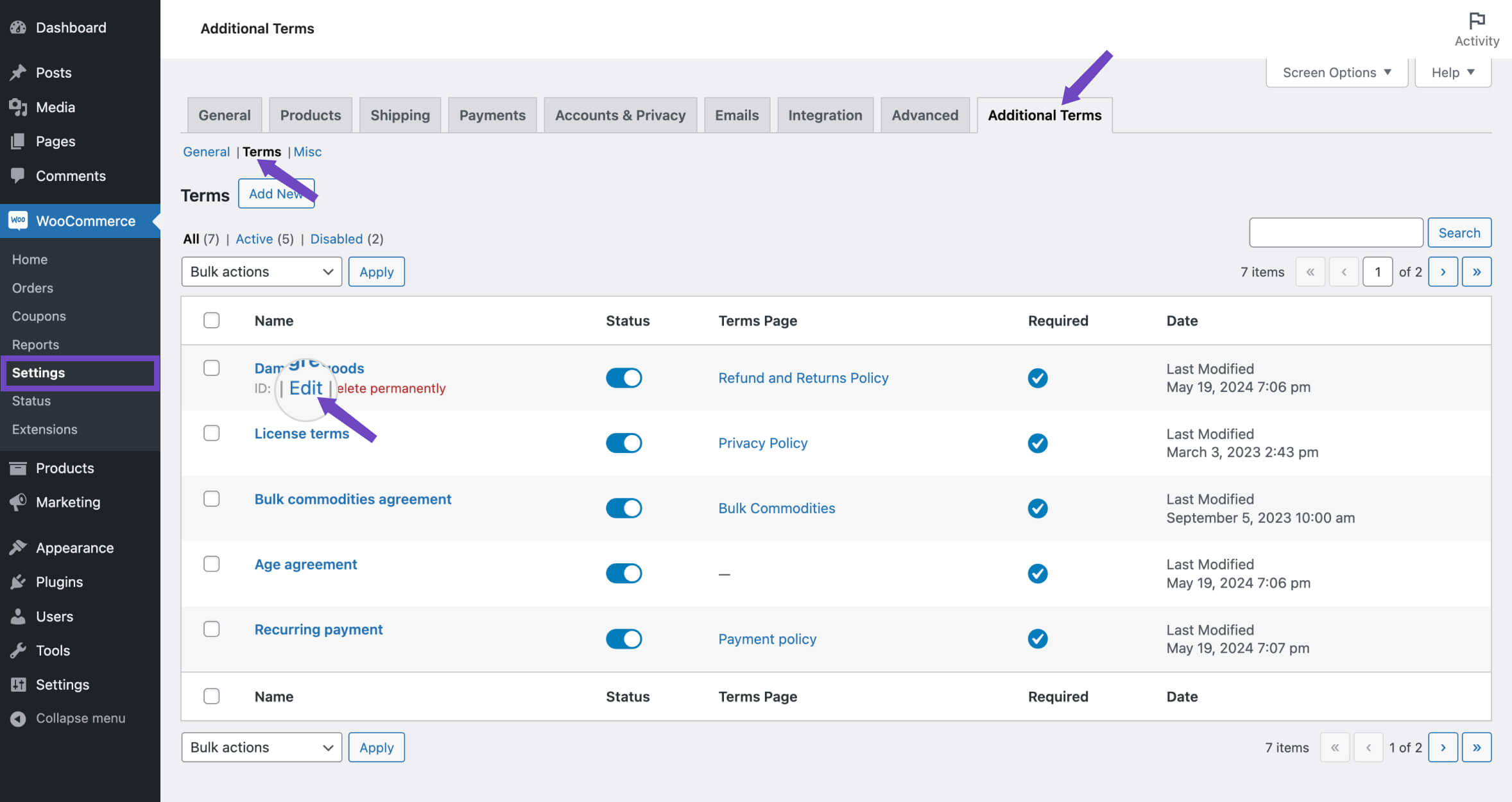1512x802 pixels.
Task: Expand the Screen Options panel
Action: point(1336,72)
